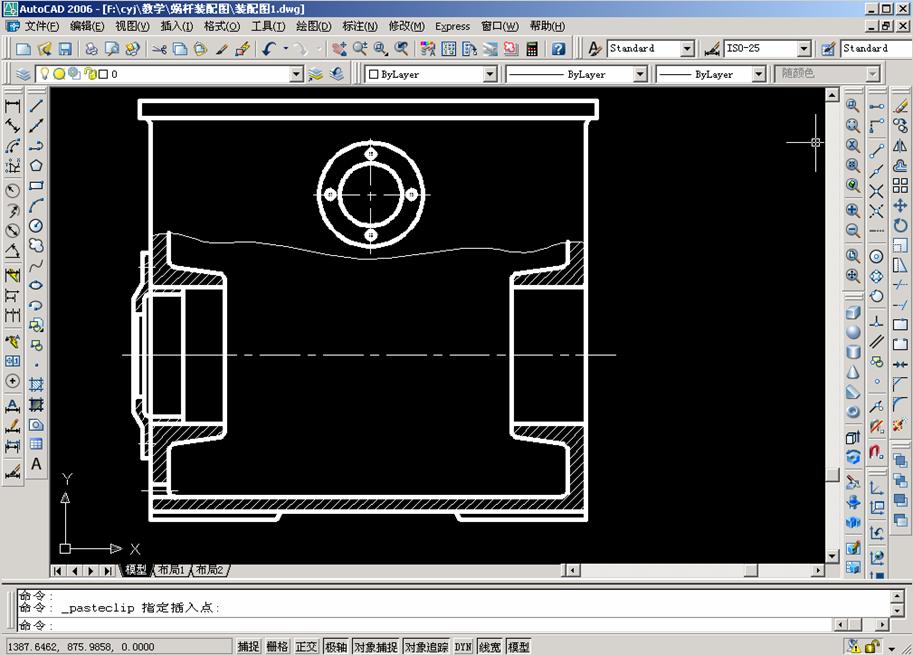Image resolution: width=913 pixels, height=655 pixels.
Task: Enable Ortho mode in the status bar
Action: coord(305,646)
